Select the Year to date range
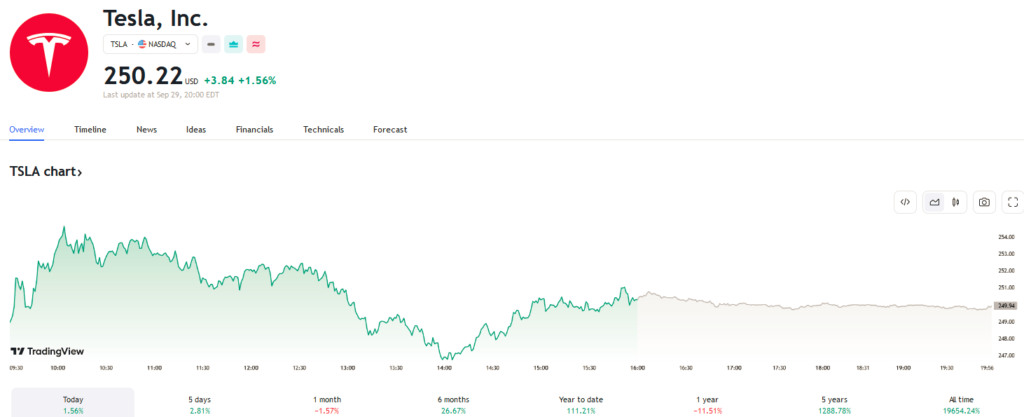The image size is (1024, 417). pyautogui.click(x=581, y=405)
